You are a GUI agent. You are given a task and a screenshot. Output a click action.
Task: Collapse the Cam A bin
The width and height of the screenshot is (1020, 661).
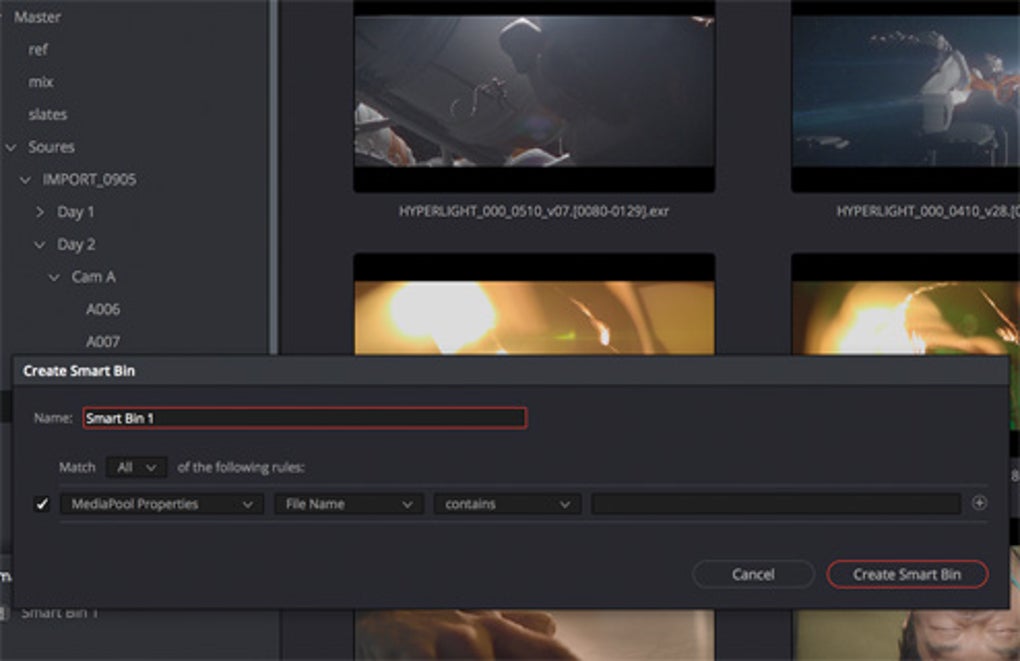pyautogui.click(x=54, y=278)
